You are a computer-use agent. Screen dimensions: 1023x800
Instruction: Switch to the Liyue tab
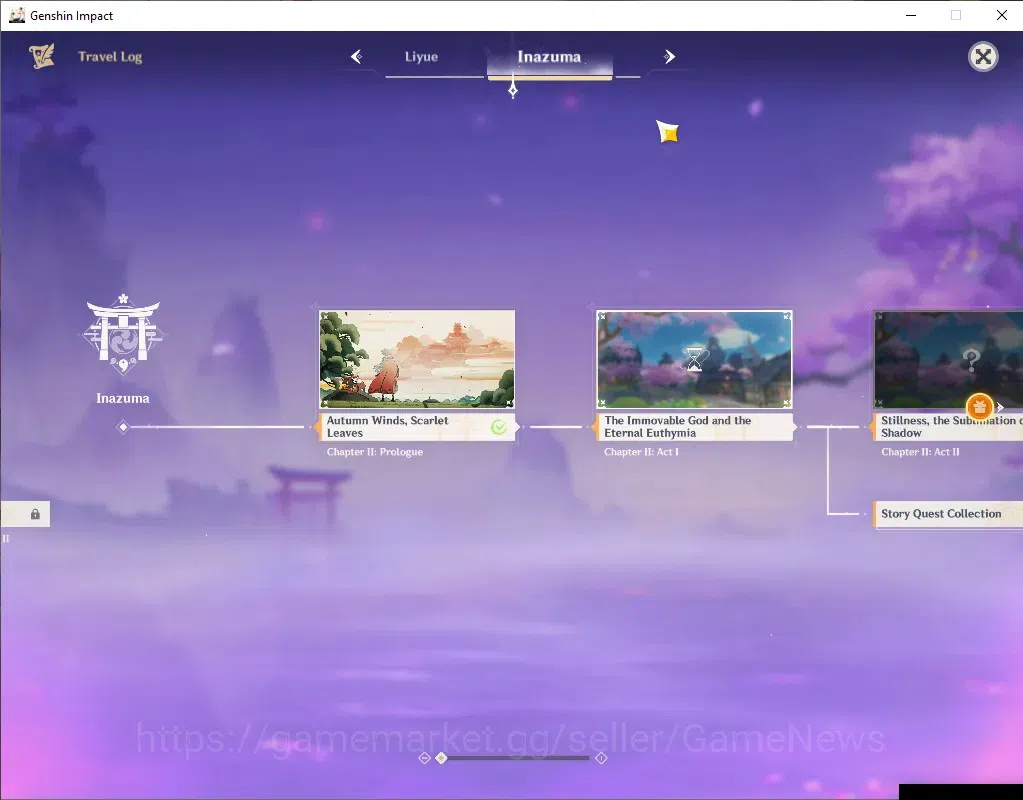click(x=421, y=57)
